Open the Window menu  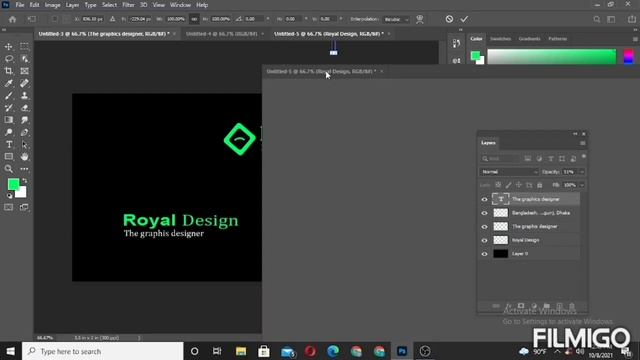(180, 5)
